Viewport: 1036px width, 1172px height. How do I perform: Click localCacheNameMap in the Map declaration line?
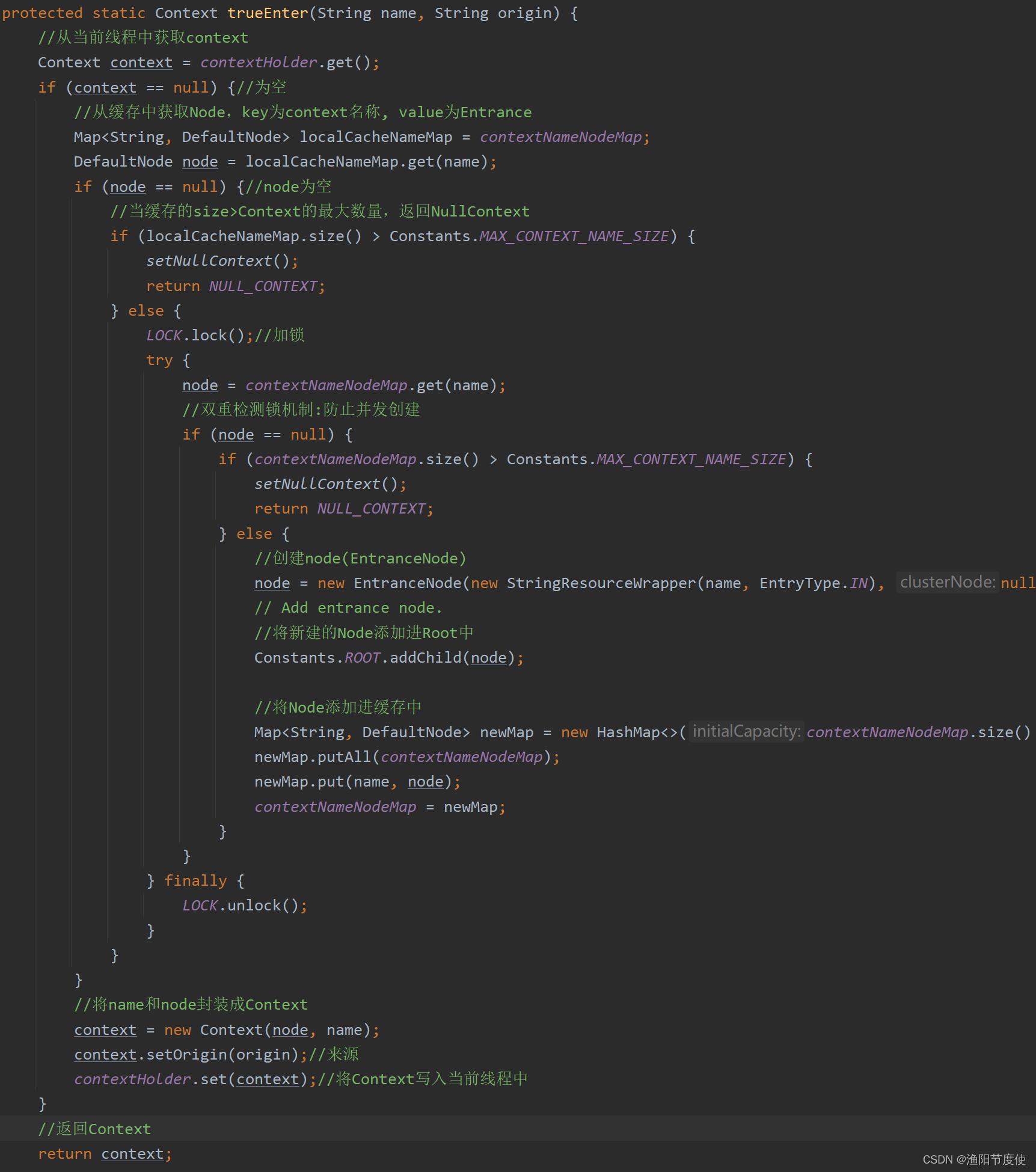pyautogui.click(x=376, y=137)
